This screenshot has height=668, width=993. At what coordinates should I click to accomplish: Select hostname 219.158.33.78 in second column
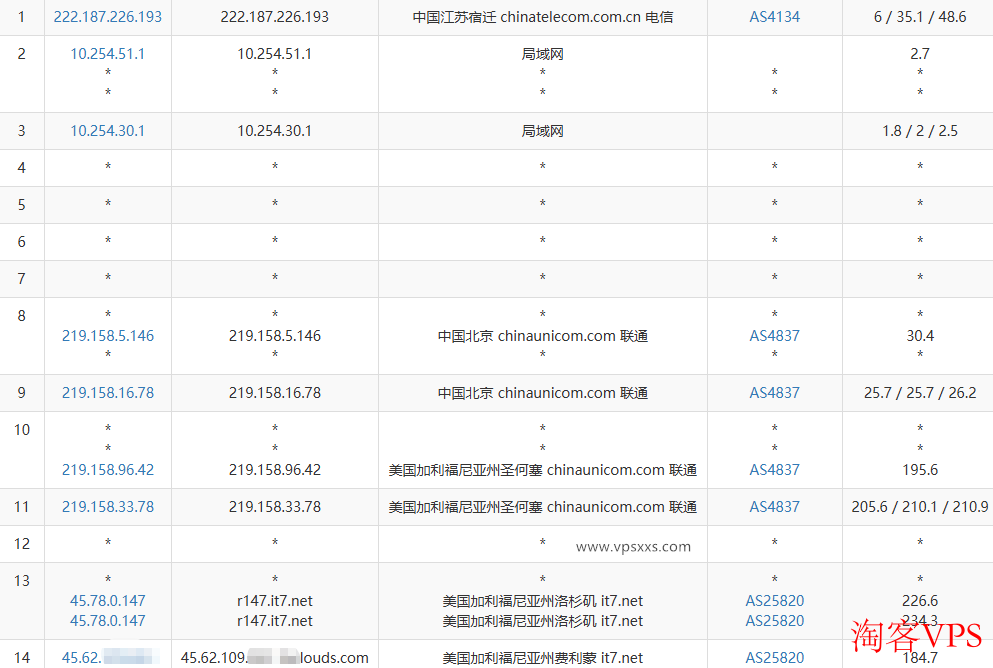pyautogui.click(x=275, y=507)
